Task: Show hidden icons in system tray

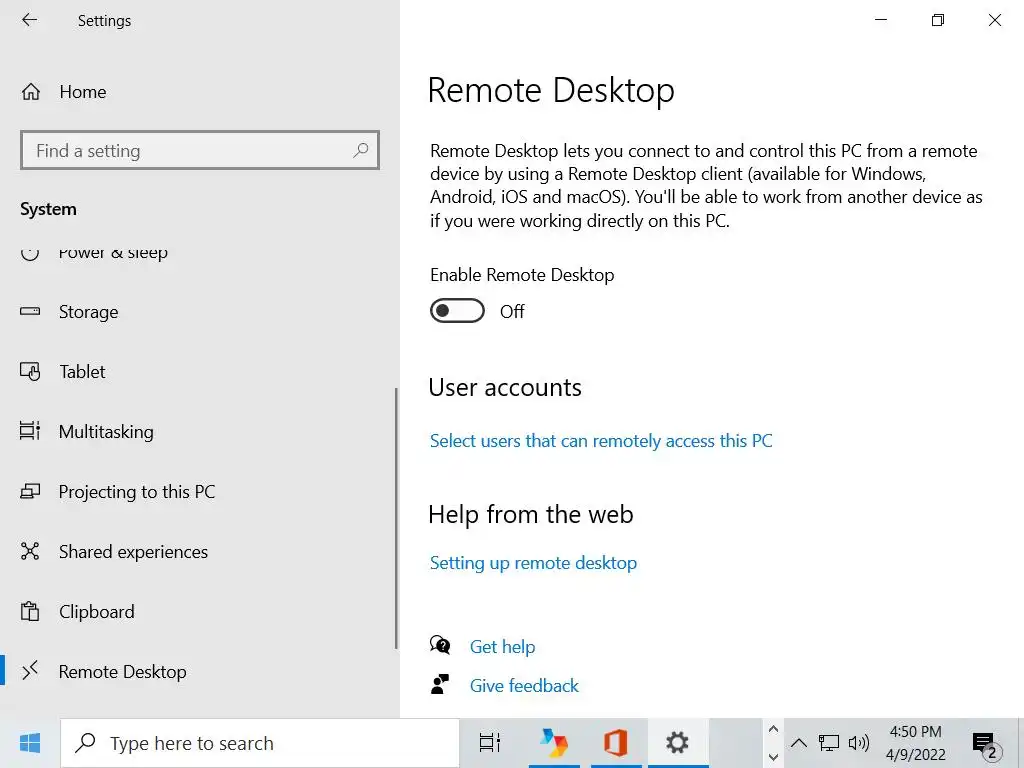Action: 798,743
